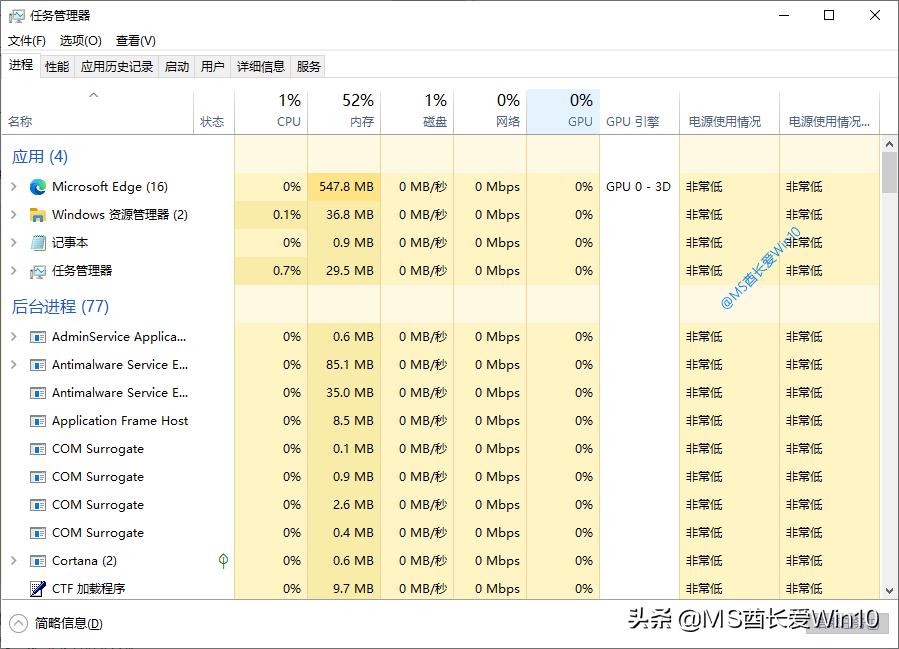Open the 选项(O) menu

(80, 41)
